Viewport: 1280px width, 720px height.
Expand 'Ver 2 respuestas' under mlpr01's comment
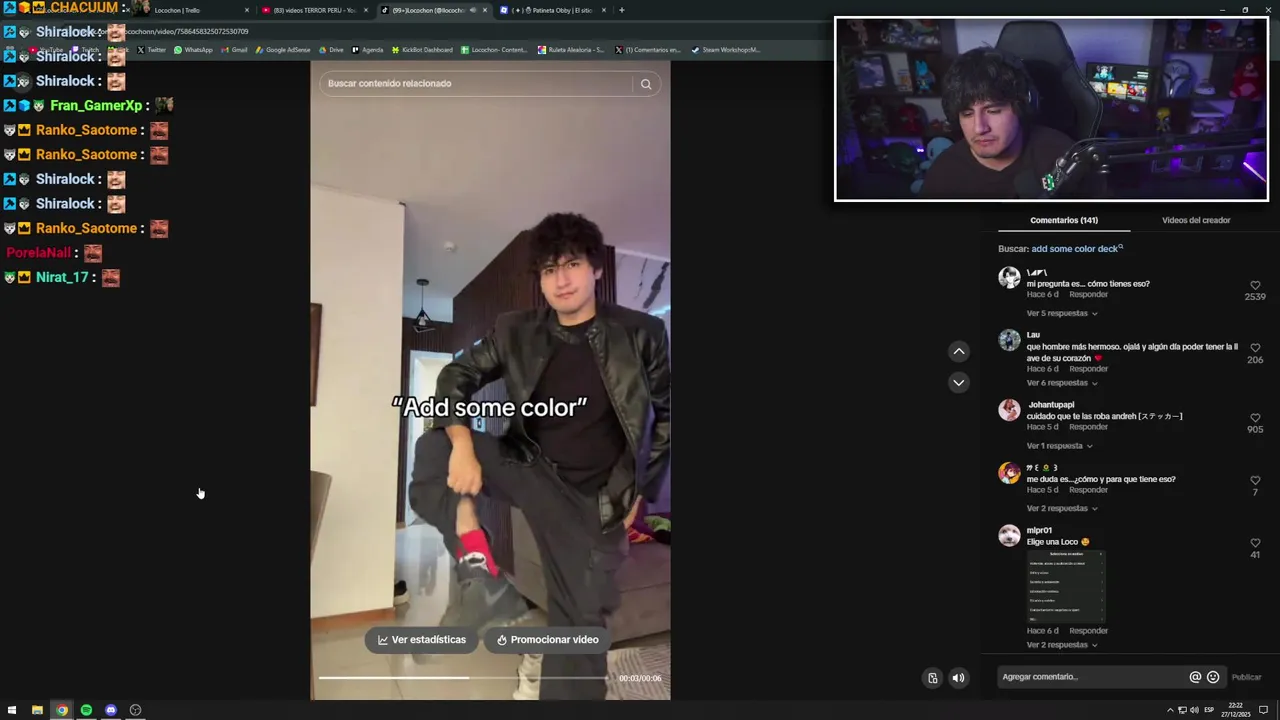(1062, 645)
